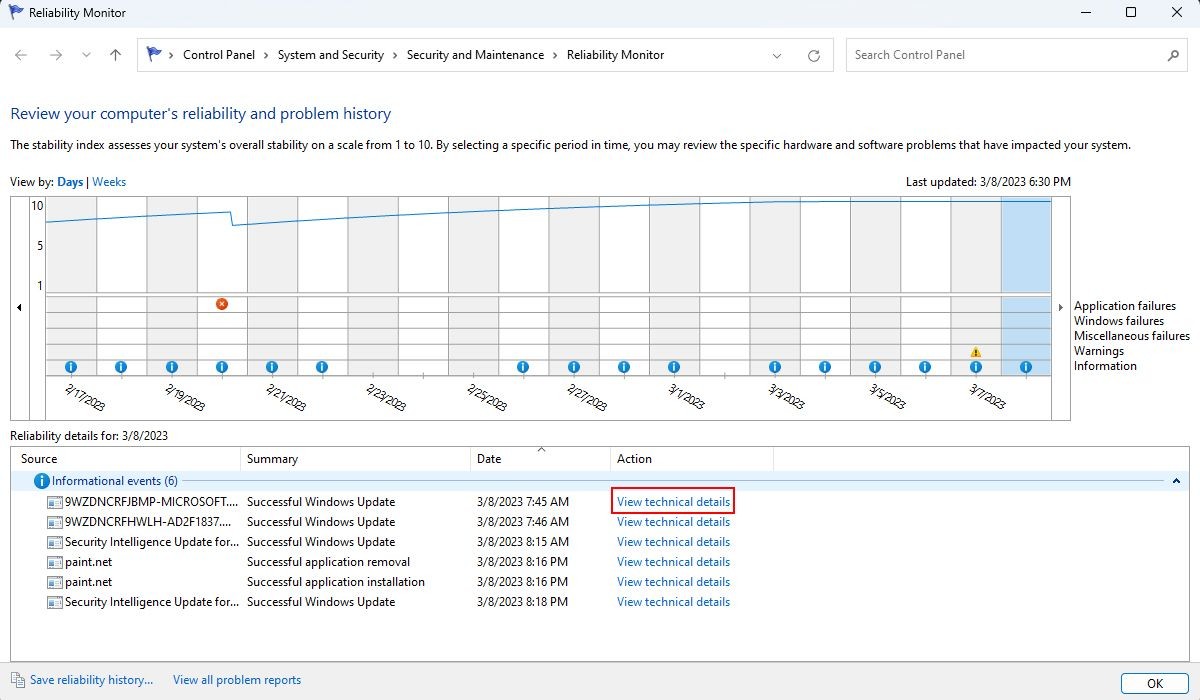This screenshot has height=700, width=1200.
Task: Go up one level with Up arrow
Action: coord(115,56)
